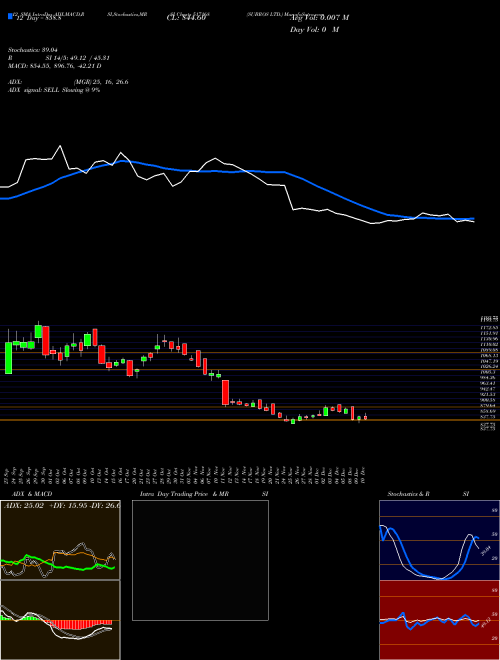Viewport: 500px width, 660px height.
Task: Click the tall green candlestick at chart start
Action: (8, 358)
